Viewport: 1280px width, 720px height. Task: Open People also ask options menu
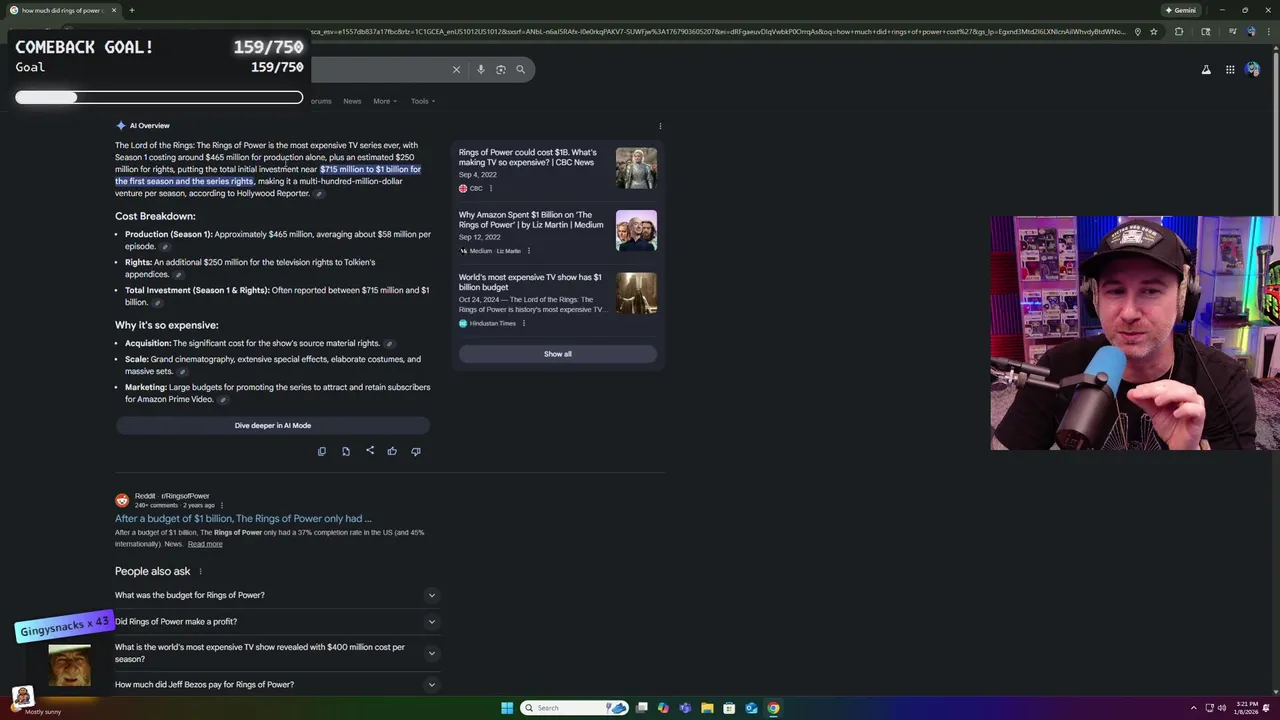pyautogui.click(x=200, y=571)
